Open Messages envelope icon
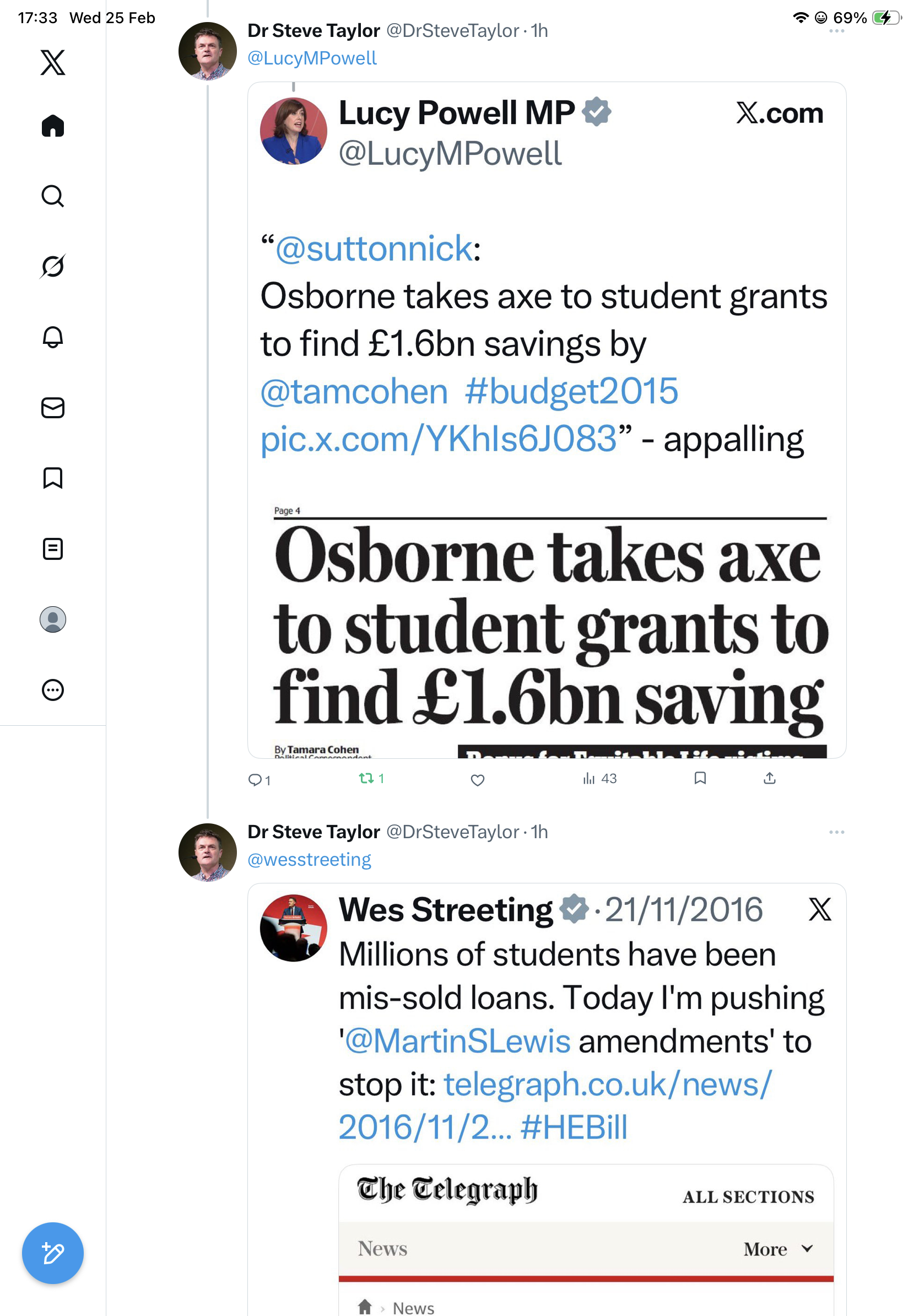This screenshot has width=919, height=1316. (x=53, y=407)
